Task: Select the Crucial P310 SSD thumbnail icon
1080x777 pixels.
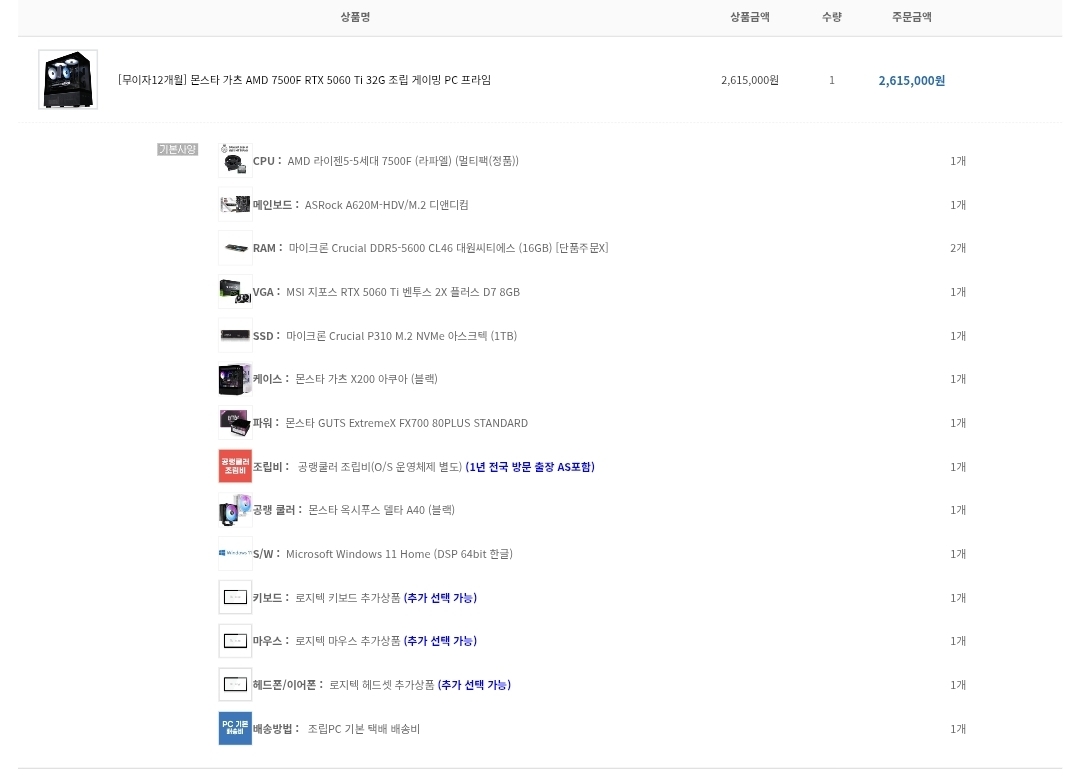Action: click(235, 335)
